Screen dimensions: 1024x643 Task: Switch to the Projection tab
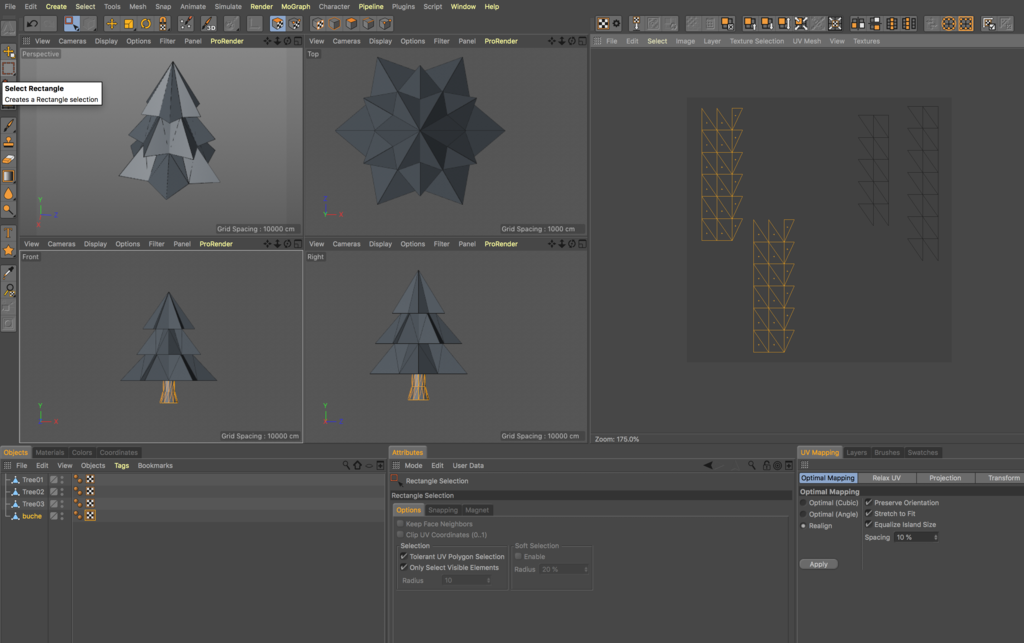tap(945, 478)
